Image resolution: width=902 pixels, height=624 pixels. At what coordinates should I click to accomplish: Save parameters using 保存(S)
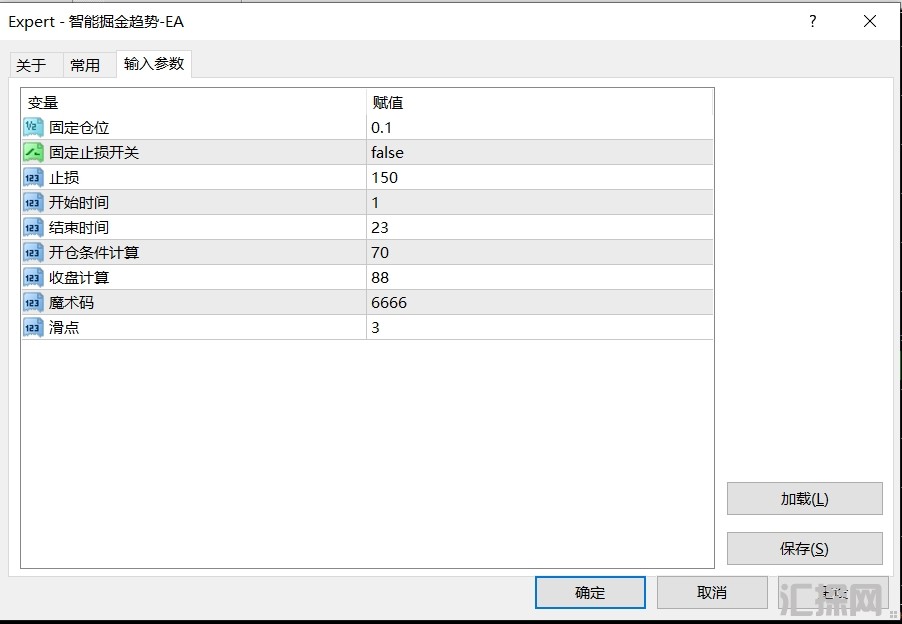point(804,549)
